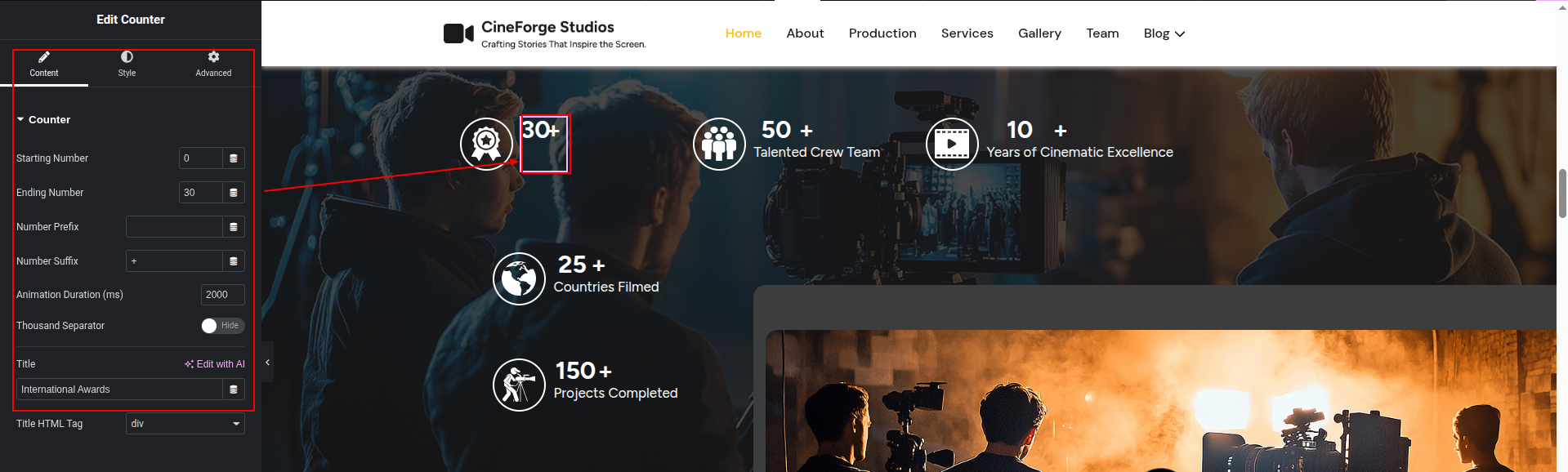Click dynamic tags icon for Starting Number
The image size is (1568, 472).
[x=234, y=158]
